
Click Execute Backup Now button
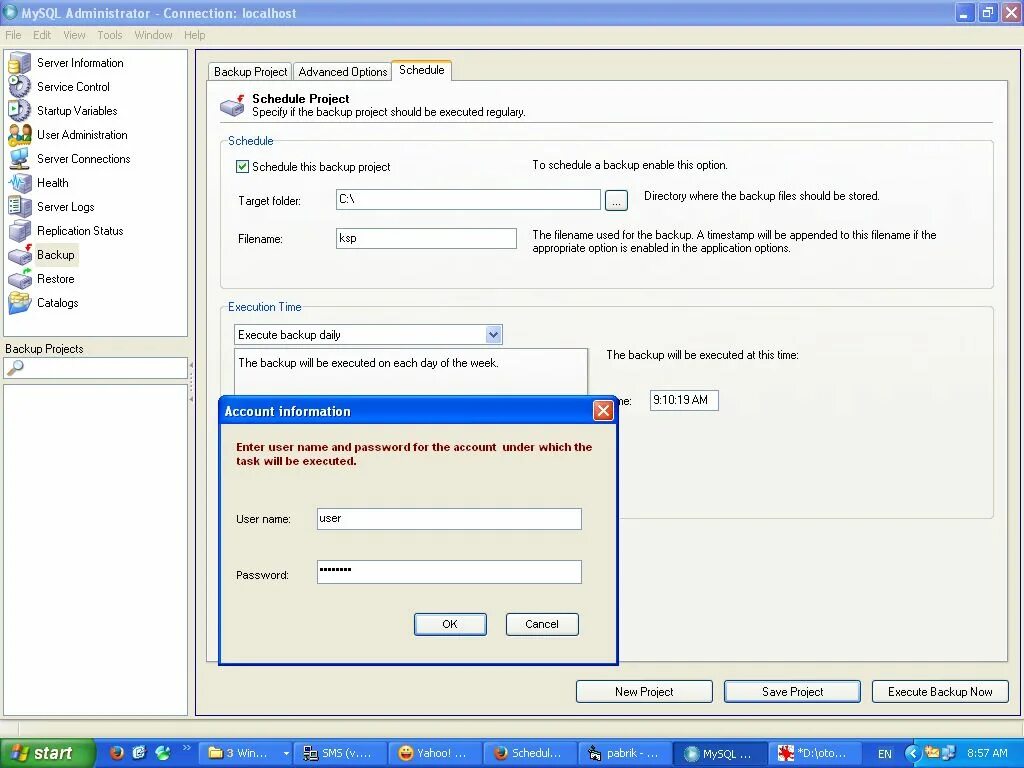[940, 692]
